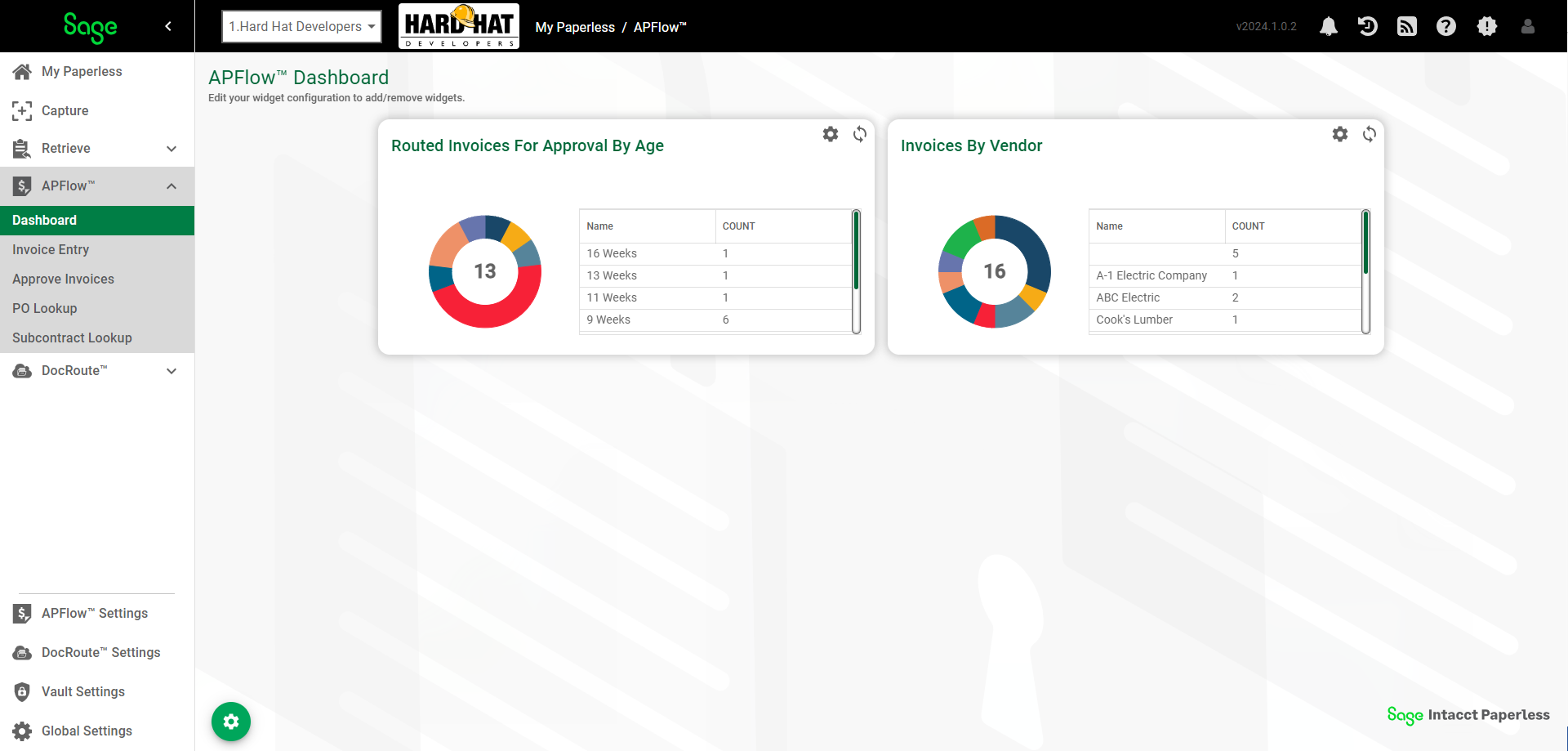This screenshot has height=751, width=1568.
Task: Expand the DocRoute section chevron
Action: 171,371
